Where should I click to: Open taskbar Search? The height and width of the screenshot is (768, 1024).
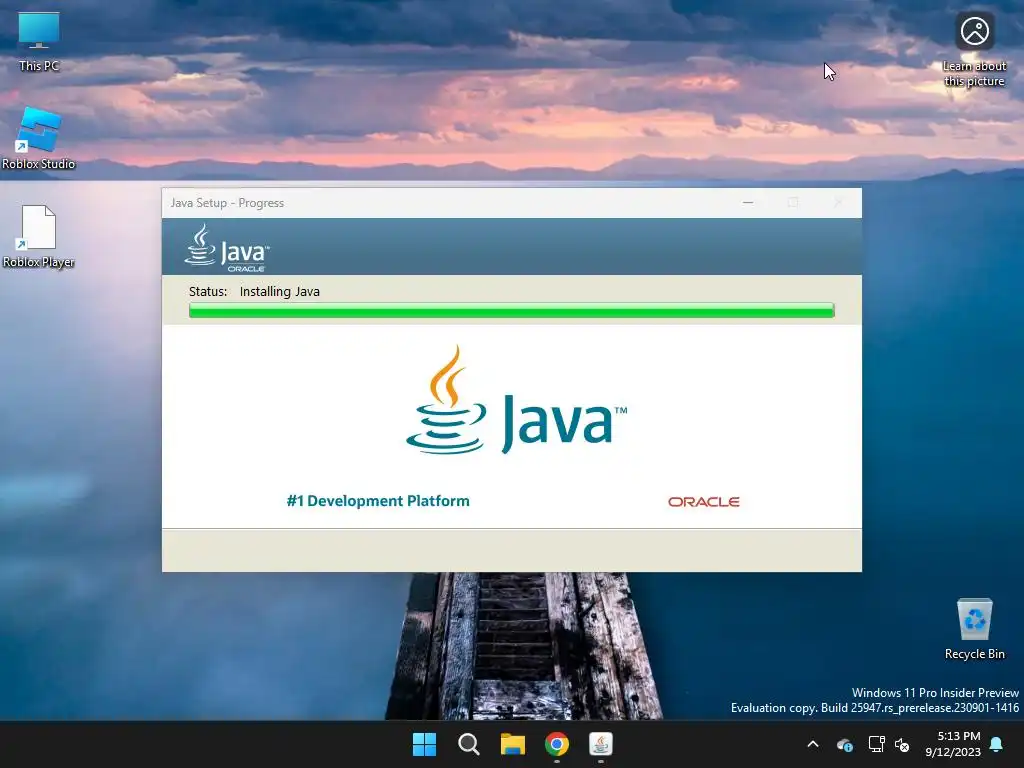(x=468, y=744)
